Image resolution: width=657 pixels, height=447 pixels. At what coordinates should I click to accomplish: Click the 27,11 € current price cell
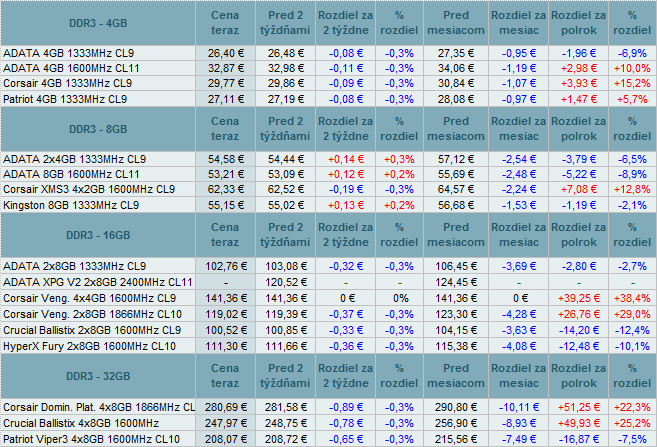(x=226, y=99)
